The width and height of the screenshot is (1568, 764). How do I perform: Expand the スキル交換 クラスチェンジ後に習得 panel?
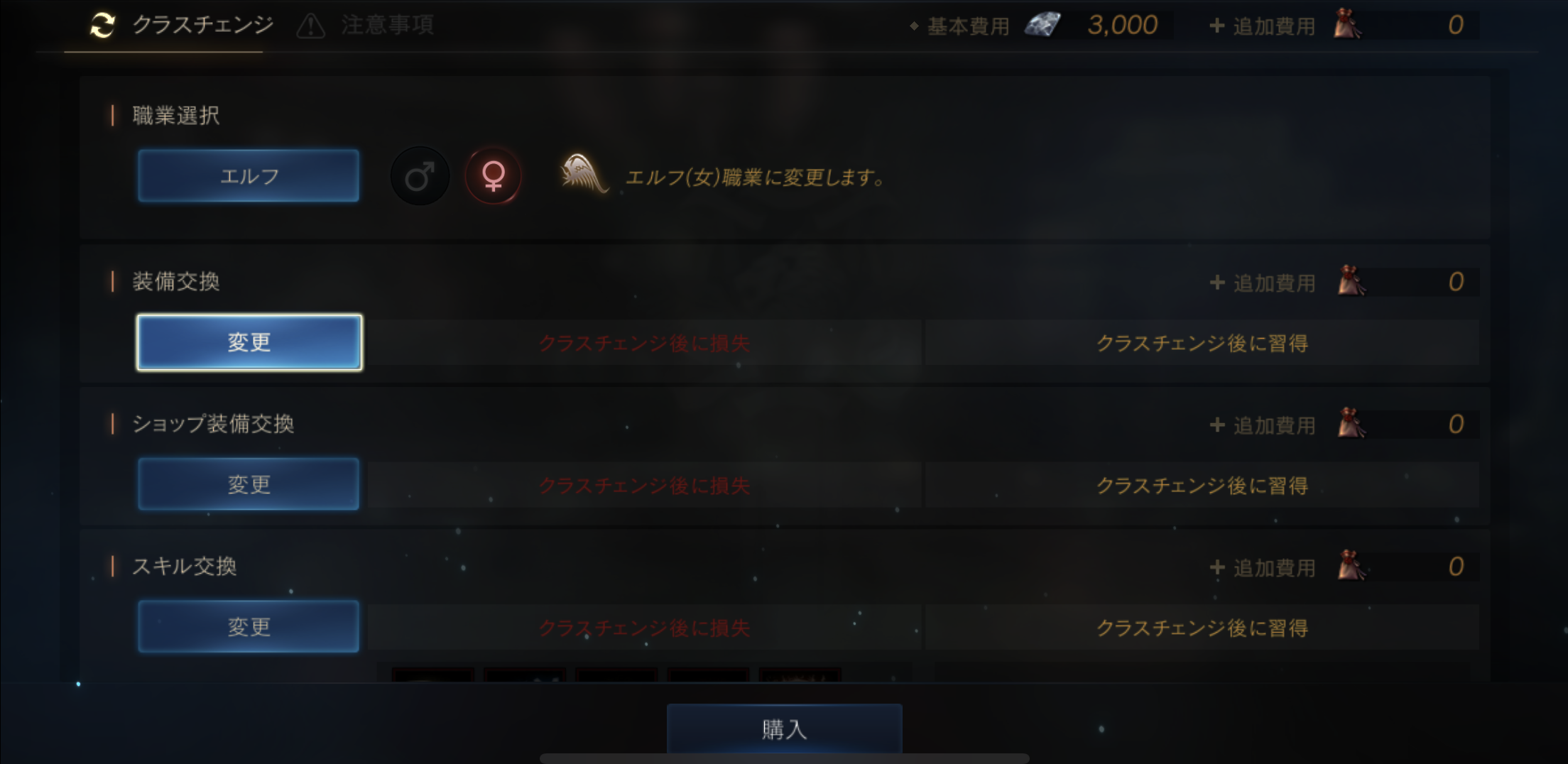point(1202,628)
